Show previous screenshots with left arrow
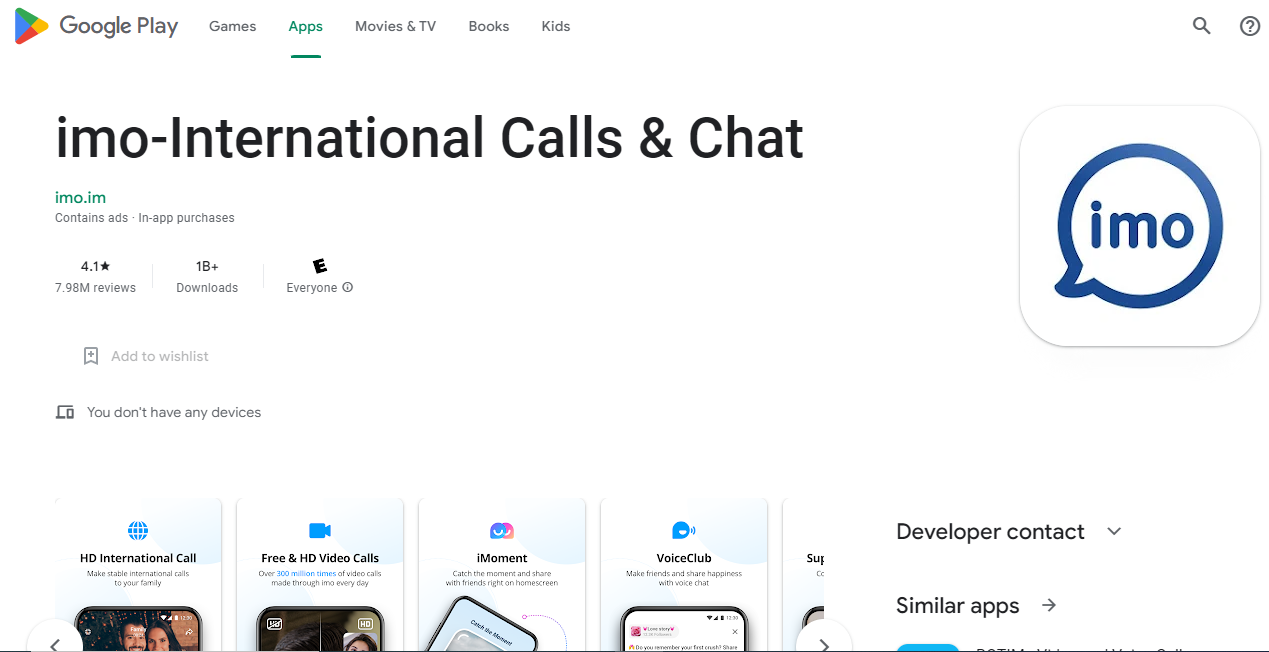 pyautogui.click(x=55, y=640)
